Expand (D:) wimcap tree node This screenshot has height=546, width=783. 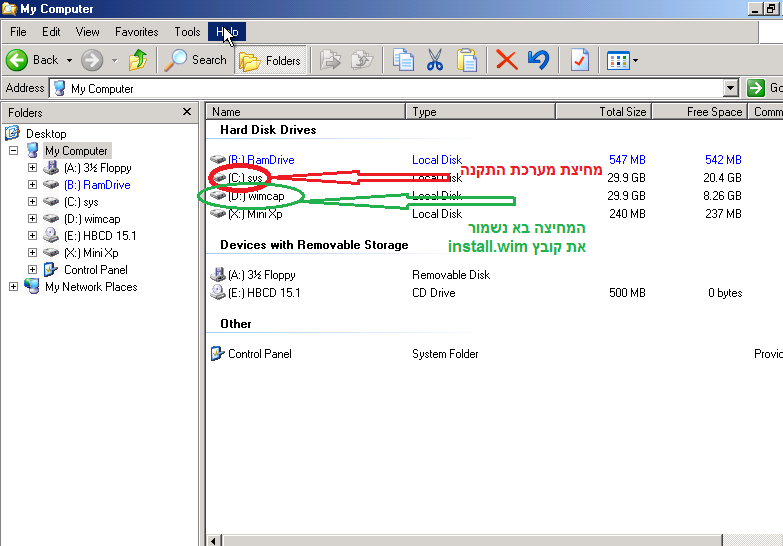click(x=32, y=218)
